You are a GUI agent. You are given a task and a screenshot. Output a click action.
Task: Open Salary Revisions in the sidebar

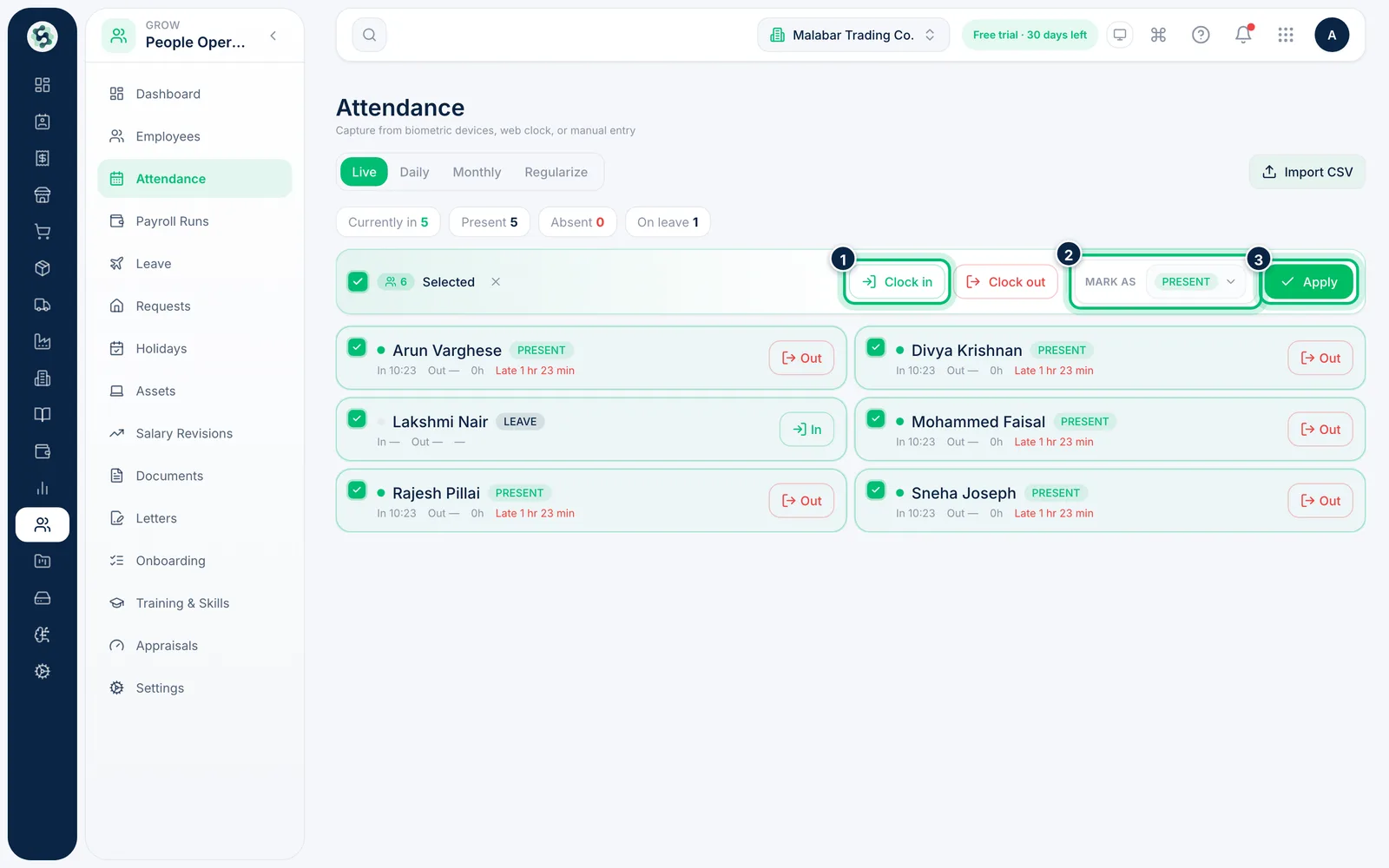(x=194, y=433)
